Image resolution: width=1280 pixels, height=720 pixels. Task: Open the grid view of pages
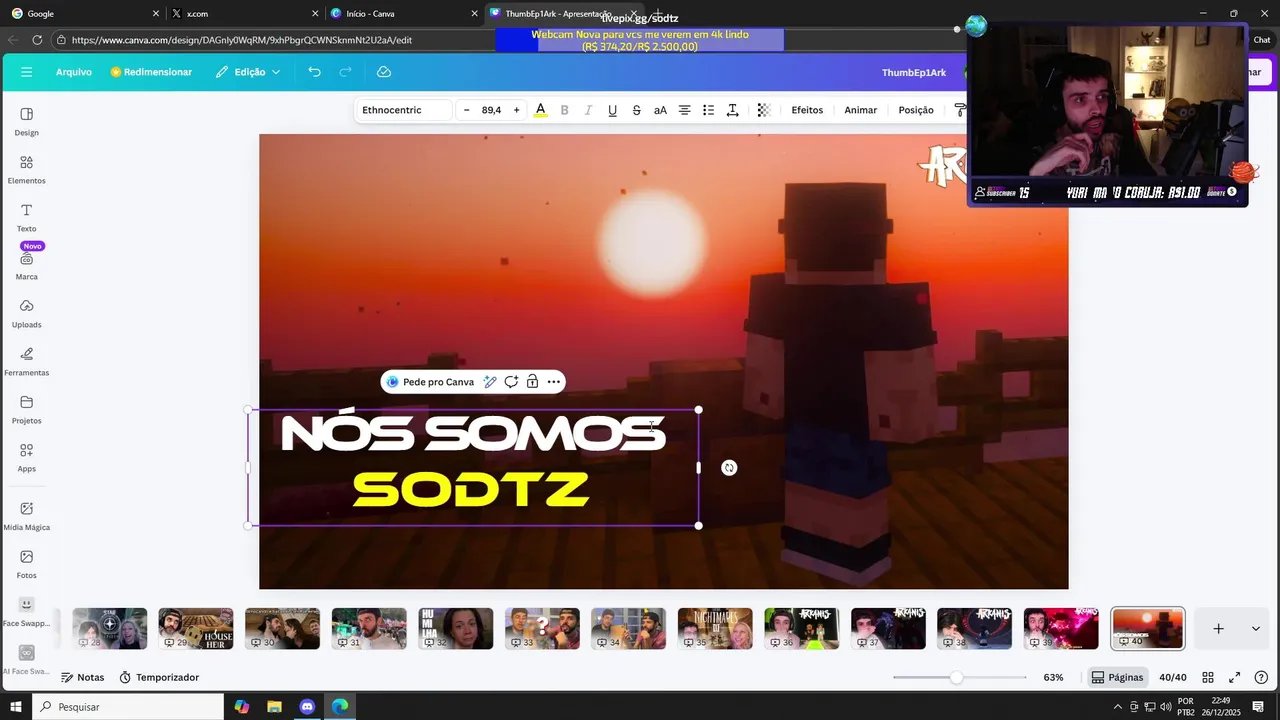click(1208, 677)
